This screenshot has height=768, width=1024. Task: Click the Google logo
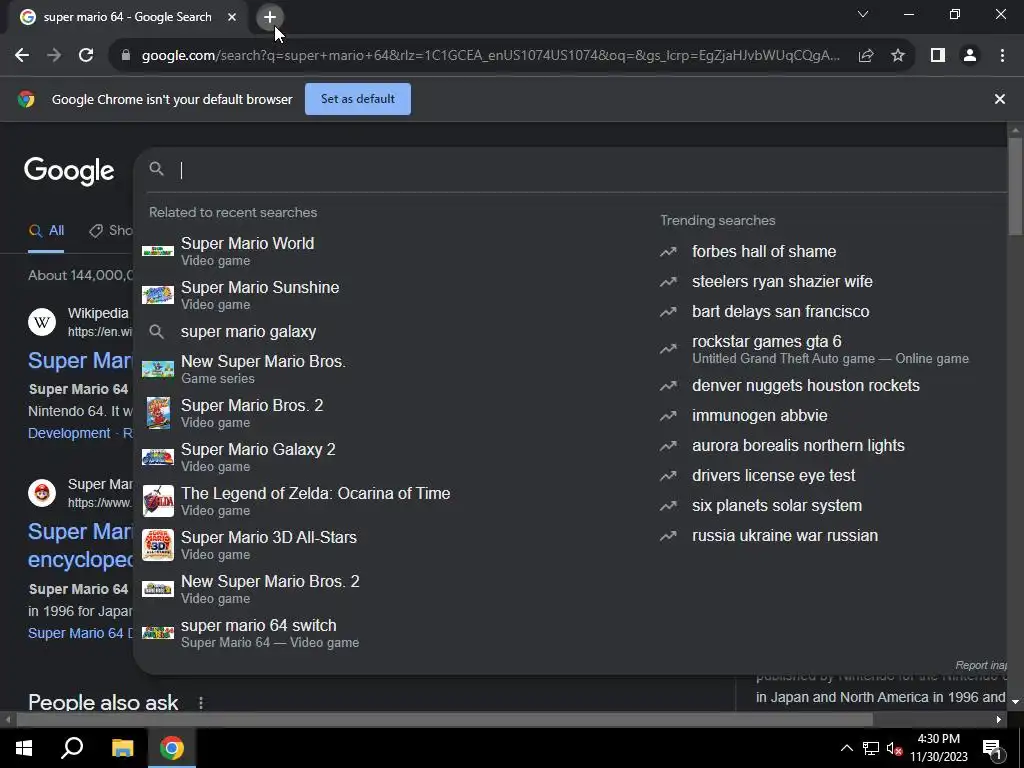tap(69, 171)
